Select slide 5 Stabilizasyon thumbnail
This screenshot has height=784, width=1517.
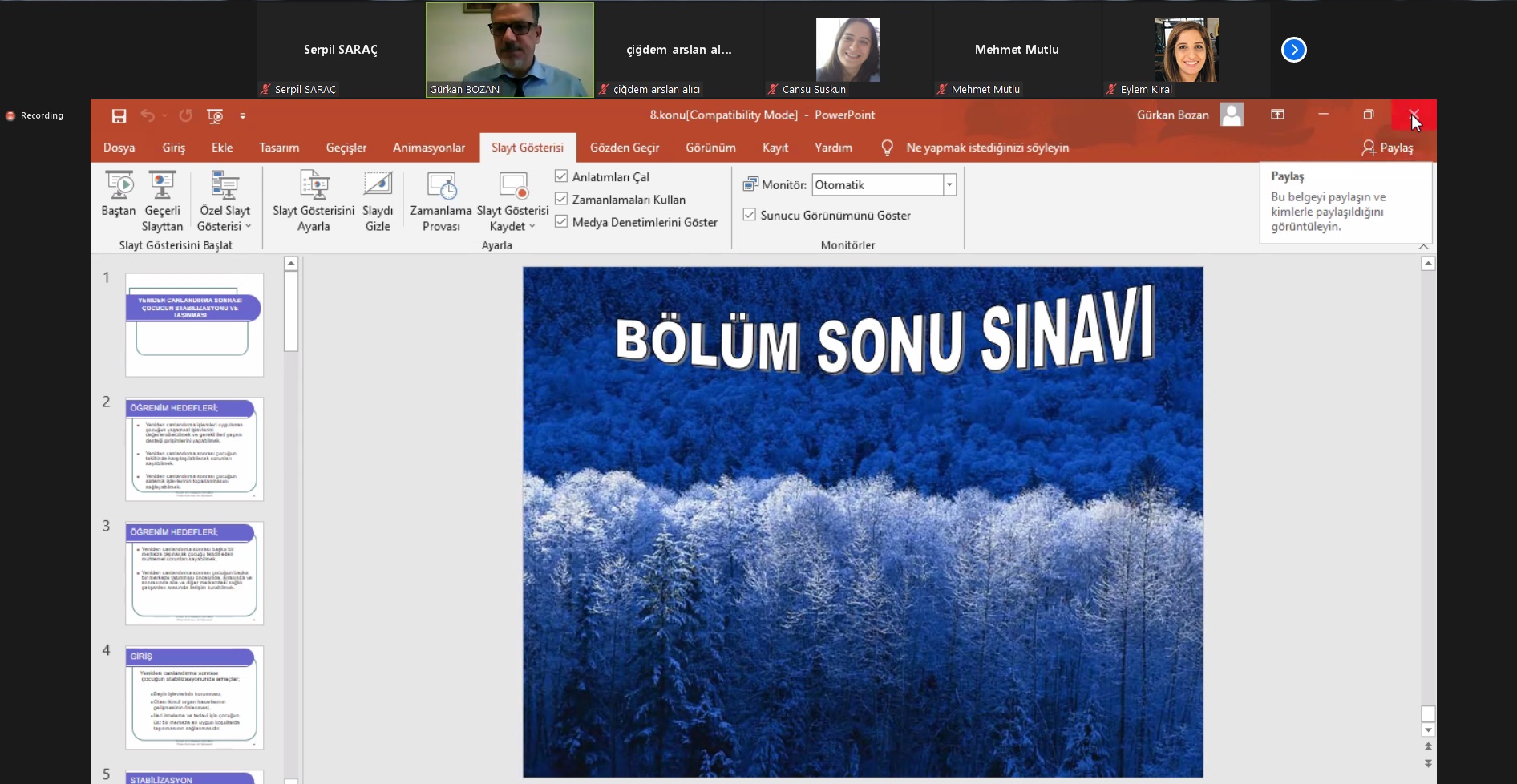pyautogui.click(x=194, y=777)
